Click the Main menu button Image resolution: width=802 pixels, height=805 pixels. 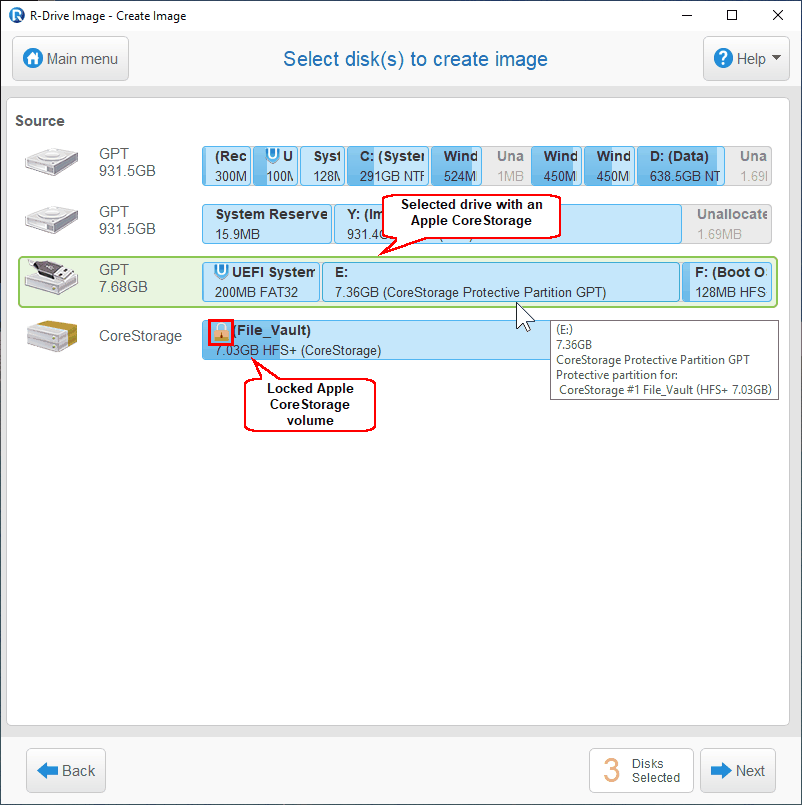point(70,59)
